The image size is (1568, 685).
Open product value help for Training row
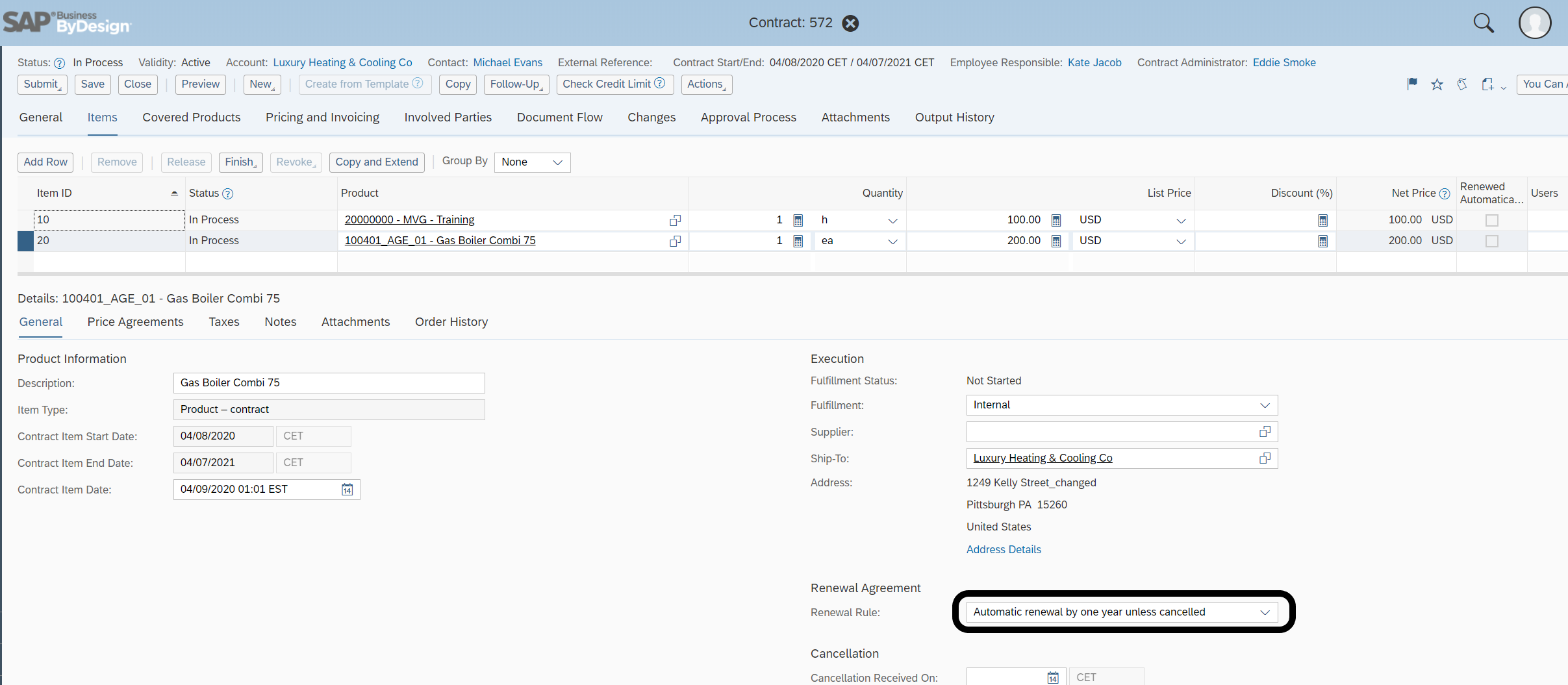676,221
